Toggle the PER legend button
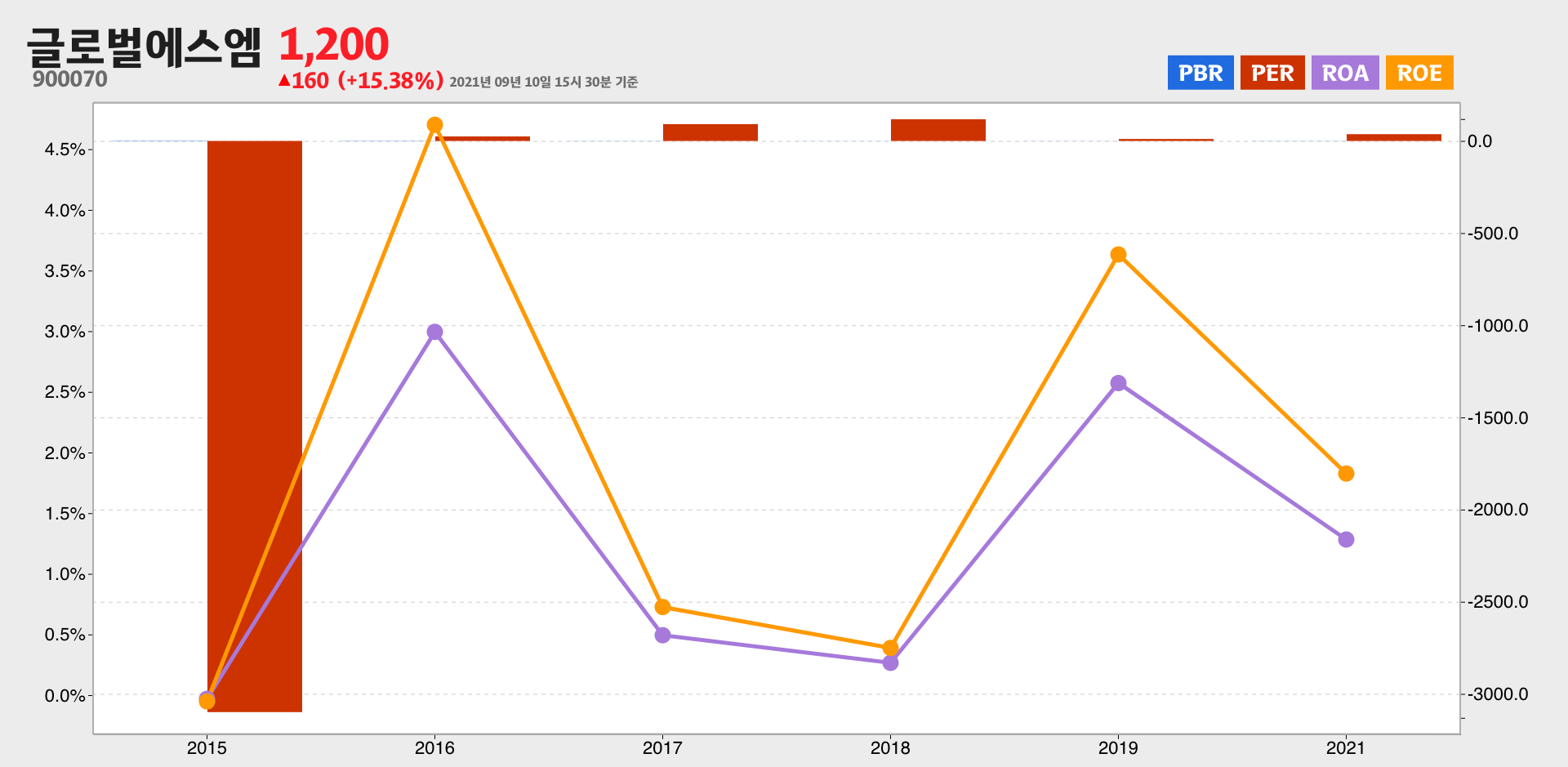This screenshot has width=1568, height=767. coord(1272,73)
